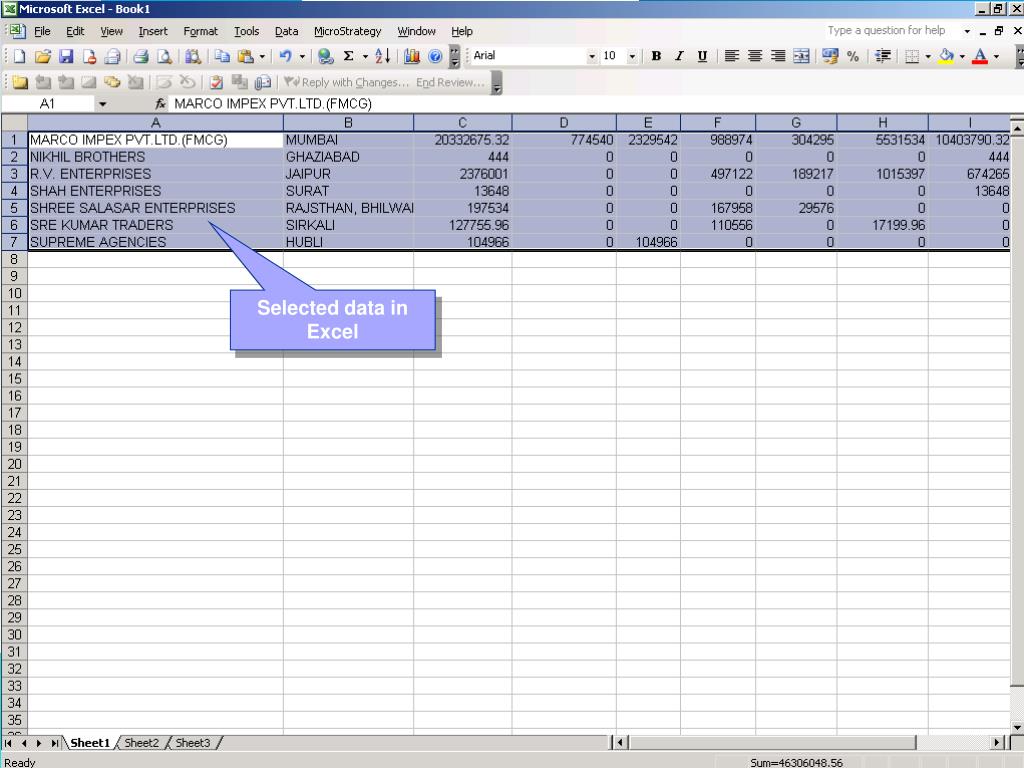This screenshot has width=1024, height=768.
Task: Expand the Fill Color palette dropdown arrow
Action: point(962,56)
